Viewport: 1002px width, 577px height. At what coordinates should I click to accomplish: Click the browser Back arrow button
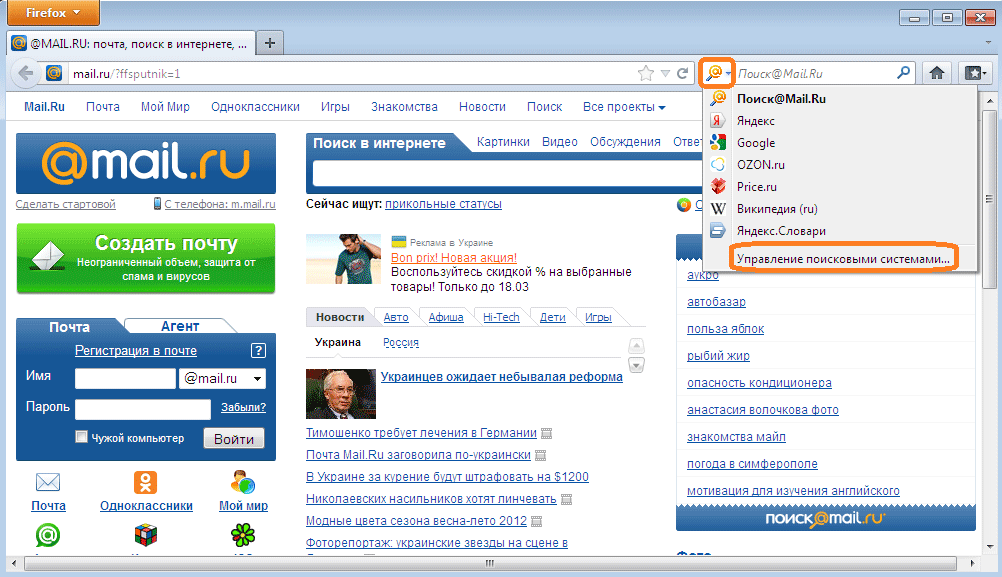click(26, 73)
